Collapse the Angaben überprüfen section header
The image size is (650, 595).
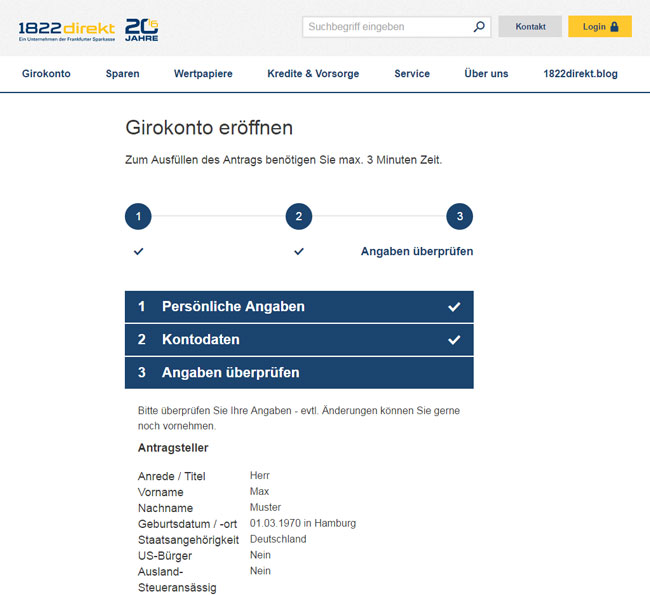click(x=299, y=373)
